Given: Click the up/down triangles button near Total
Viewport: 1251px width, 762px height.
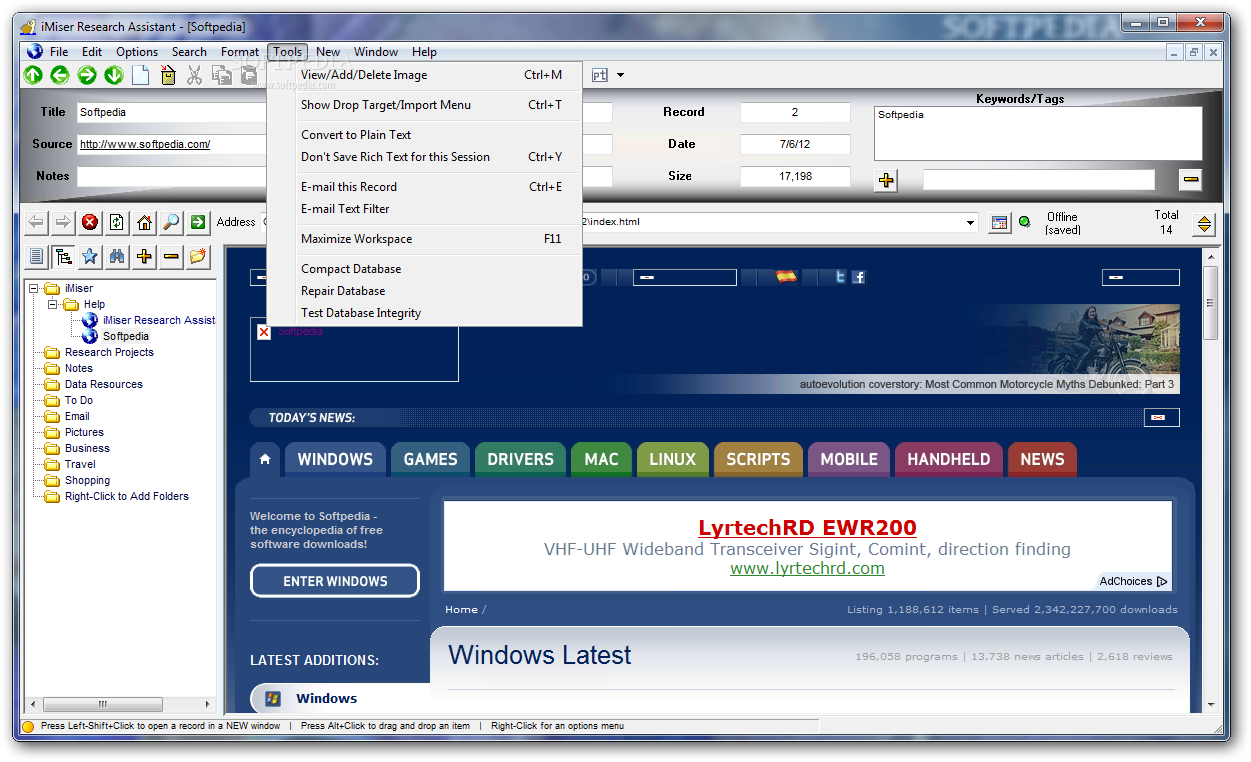Looking at the screenshot, I should [1204, 225].
